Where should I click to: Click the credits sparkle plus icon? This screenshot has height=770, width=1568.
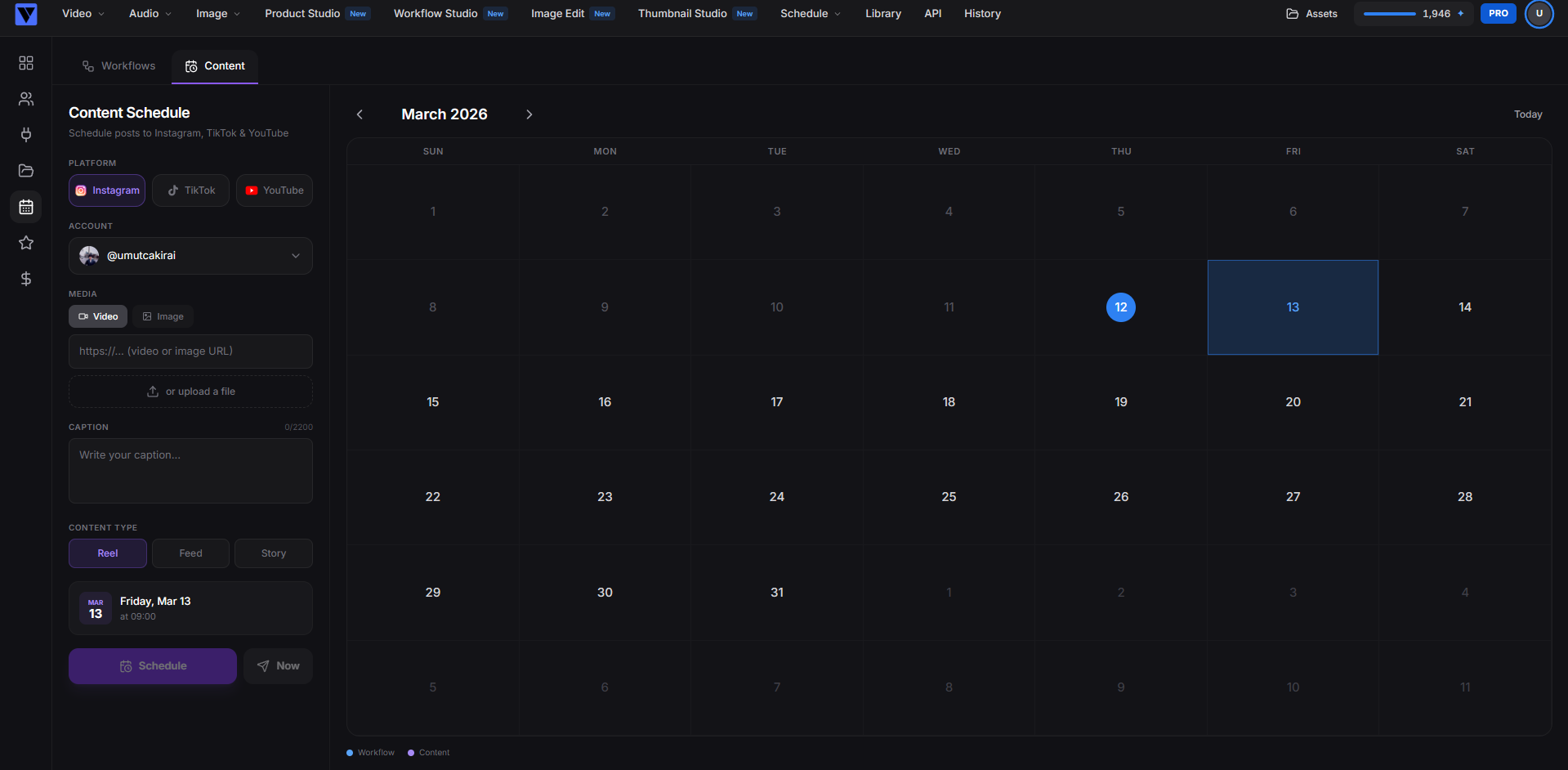pyautogui.click(x=1461, y=14)
